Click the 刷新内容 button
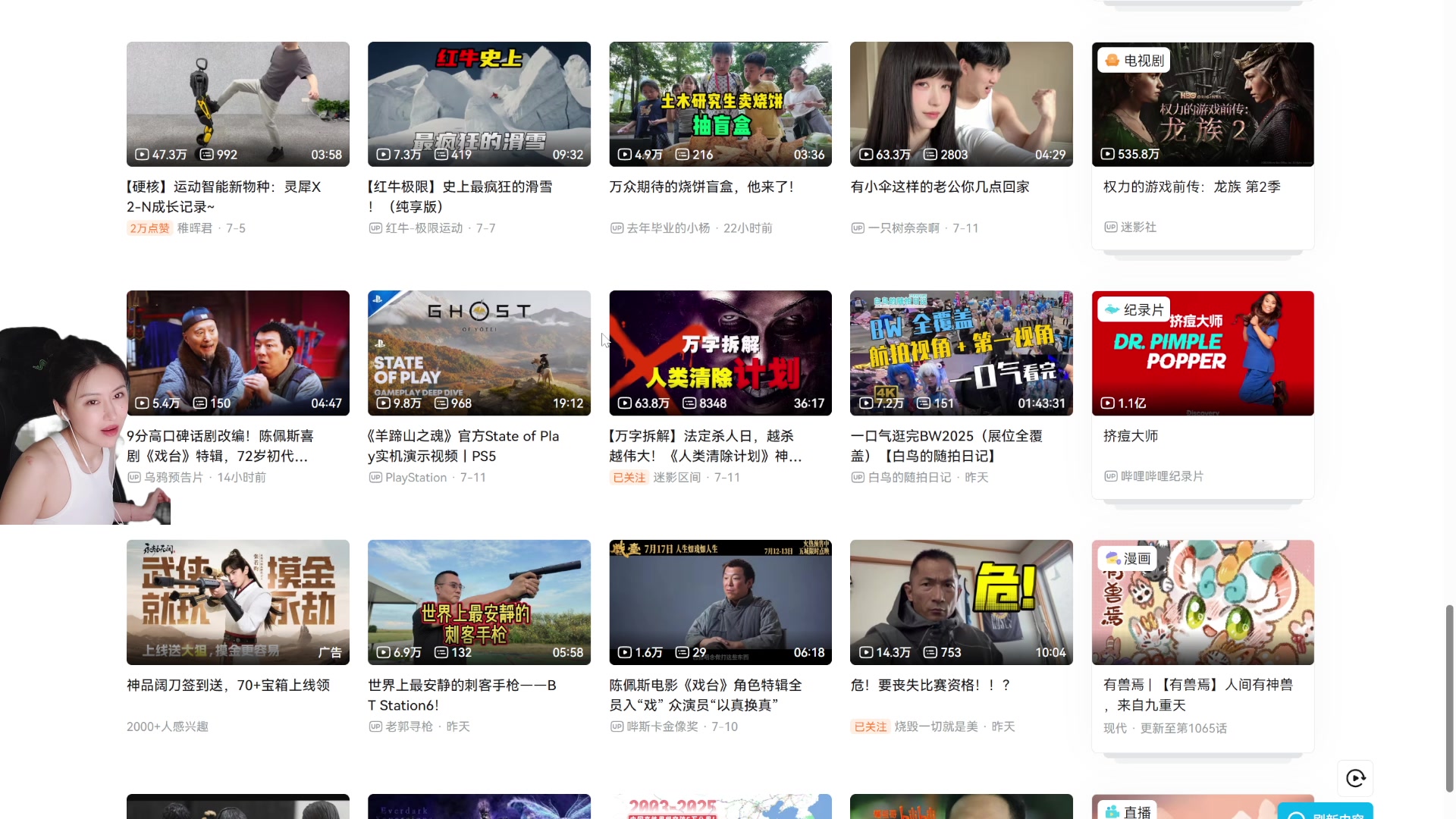The image size is (1456, 819). pos(1326,811)
